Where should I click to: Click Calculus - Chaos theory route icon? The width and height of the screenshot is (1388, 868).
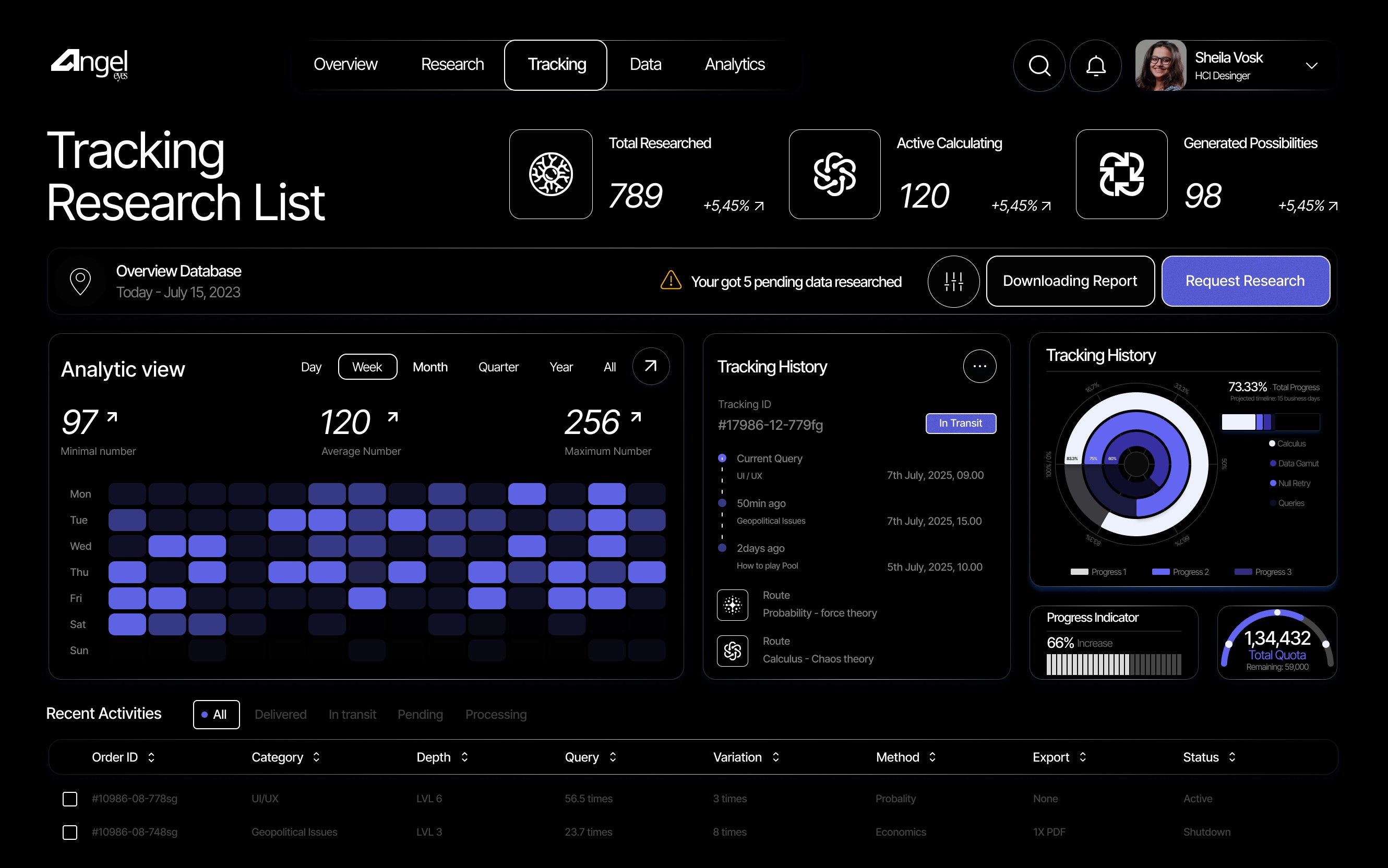point(732,650)
